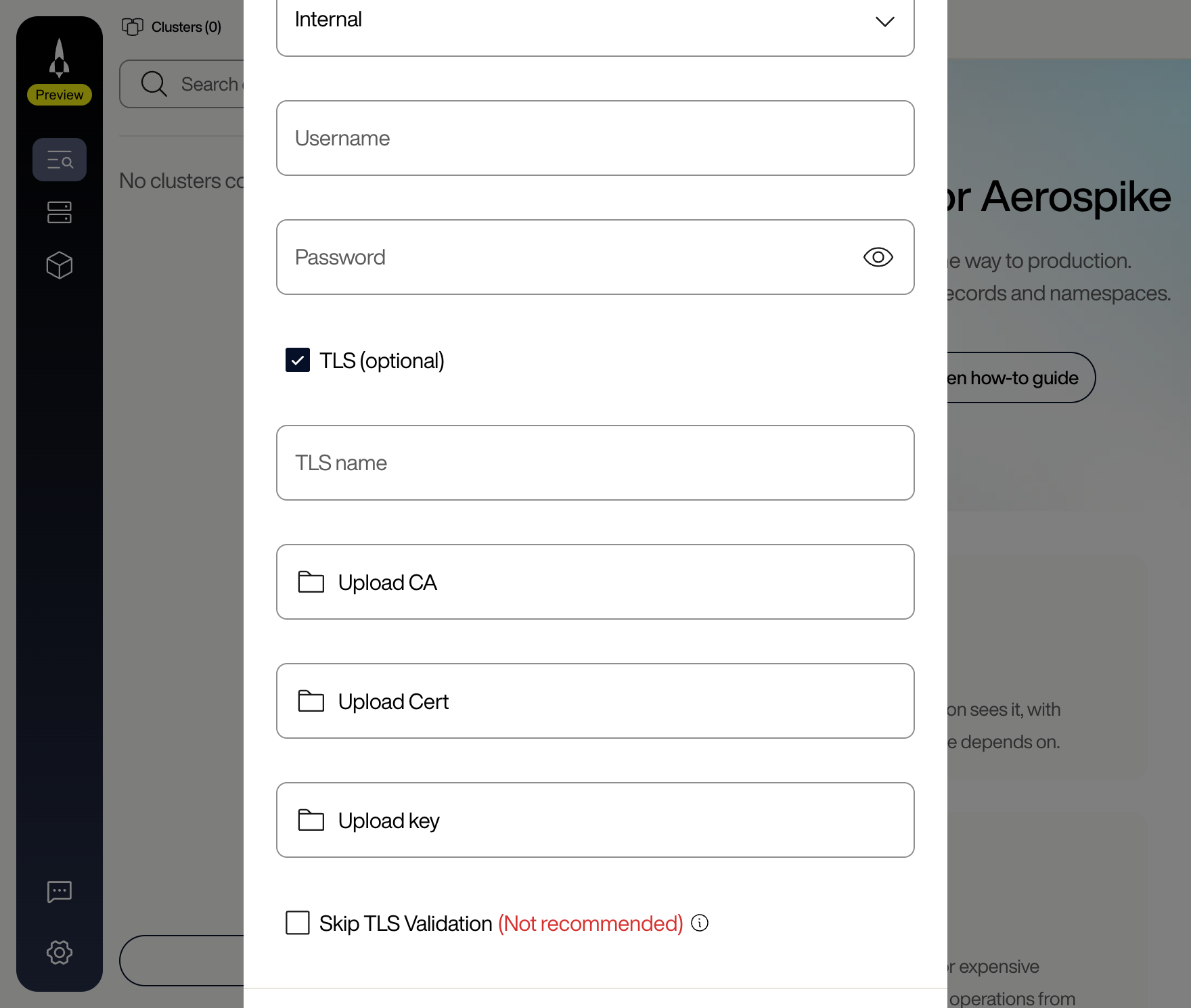This screenshot has width=1191, height=1008.
Task: Click the search magnifier icon
Action: point(154,84)
